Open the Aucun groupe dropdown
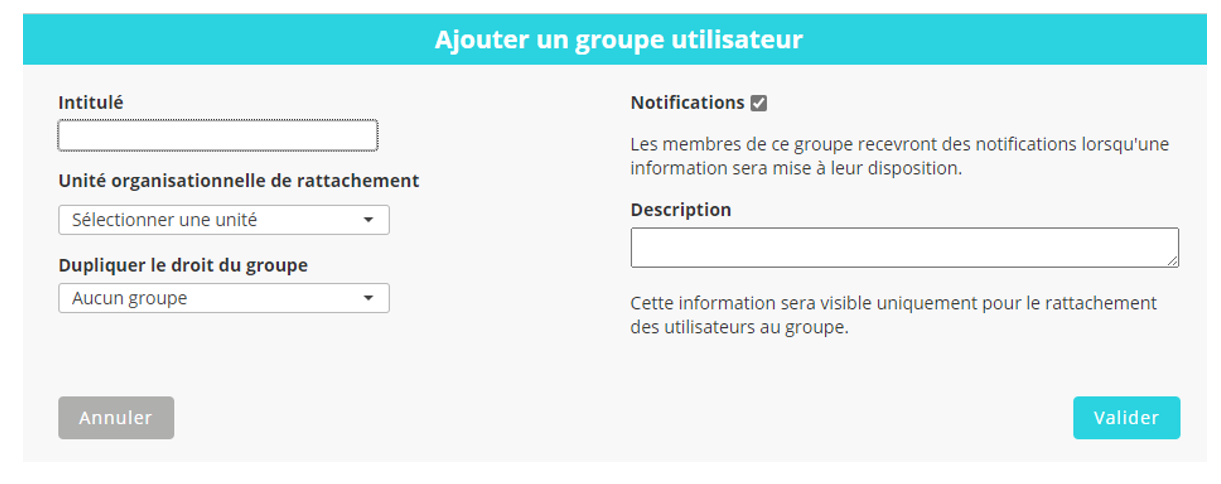Screen dimensions: 1221x484 click(x=210, y=298)
